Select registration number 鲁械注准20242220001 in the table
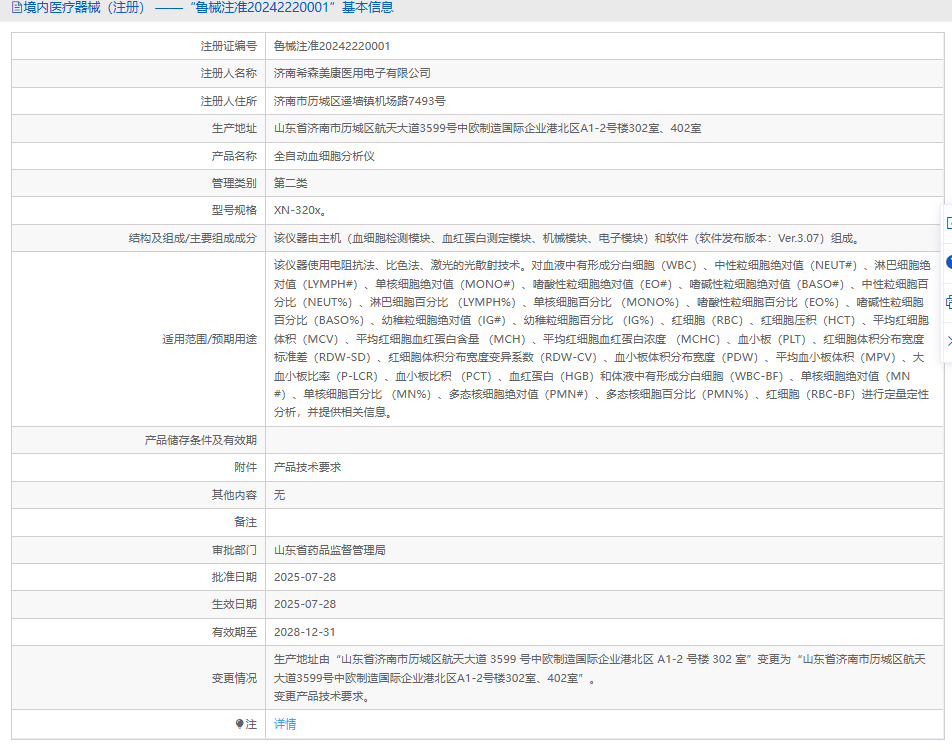Screen dimensions: 952x749 332,46
